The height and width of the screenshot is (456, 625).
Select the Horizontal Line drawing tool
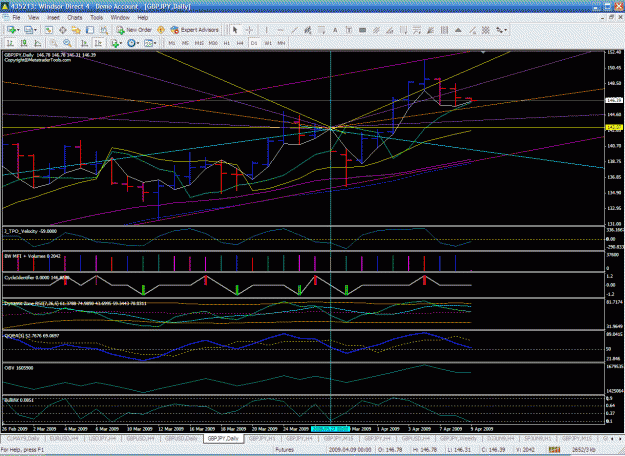pyautogui.click(x=280, y=30)
